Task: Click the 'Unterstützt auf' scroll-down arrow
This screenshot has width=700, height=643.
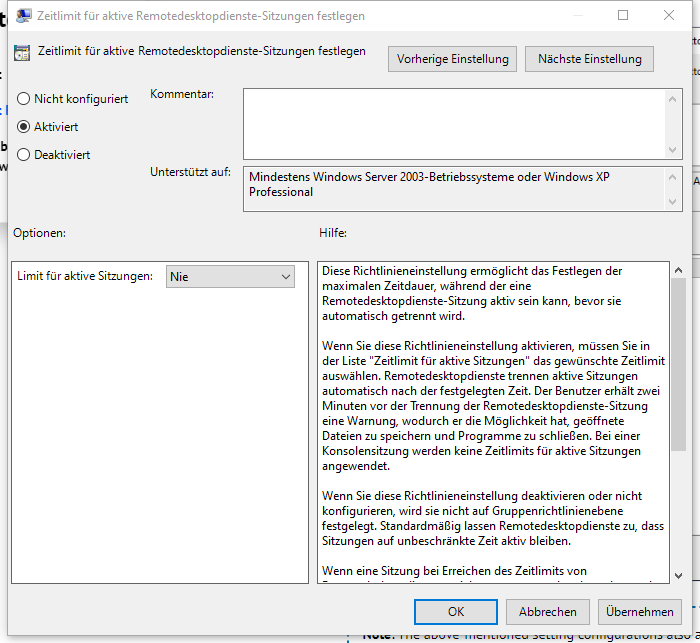Action: point(673,203)
